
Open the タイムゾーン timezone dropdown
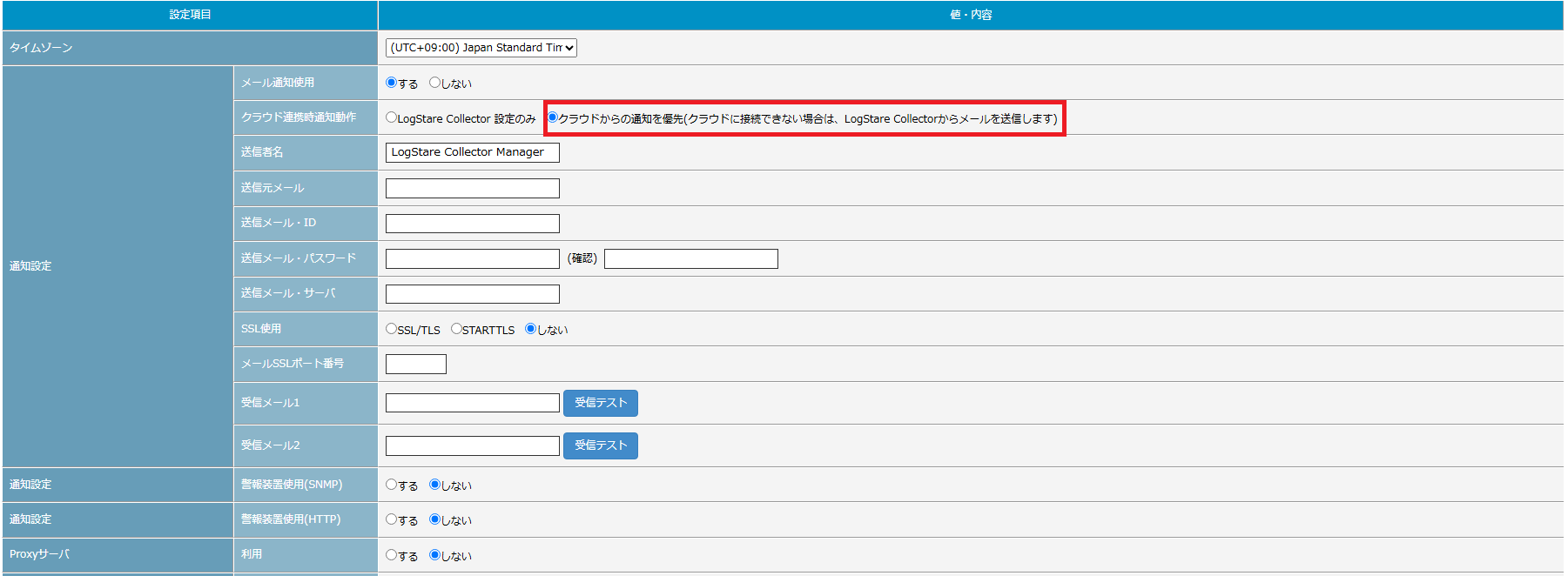point(481,48)
